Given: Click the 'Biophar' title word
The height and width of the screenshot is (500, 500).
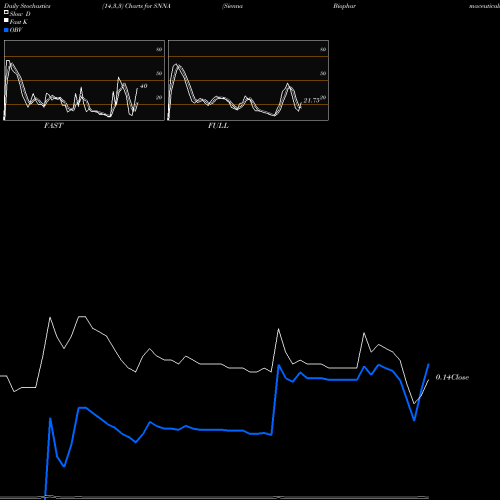Looking at the screenshot, I should coord(344,6).
